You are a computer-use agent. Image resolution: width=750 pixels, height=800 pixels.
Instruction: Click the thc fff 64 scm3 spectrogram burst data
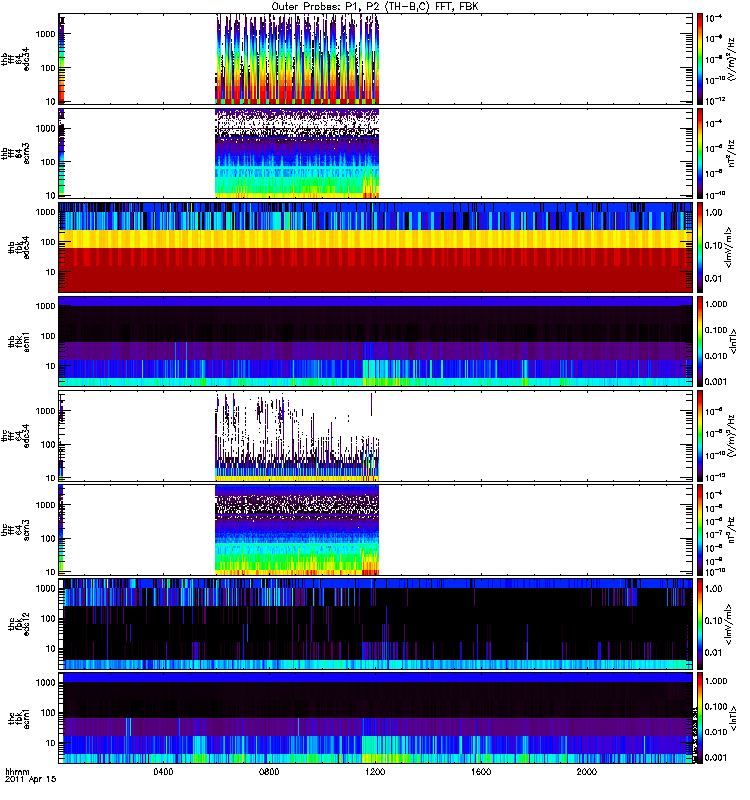point(297,530)
